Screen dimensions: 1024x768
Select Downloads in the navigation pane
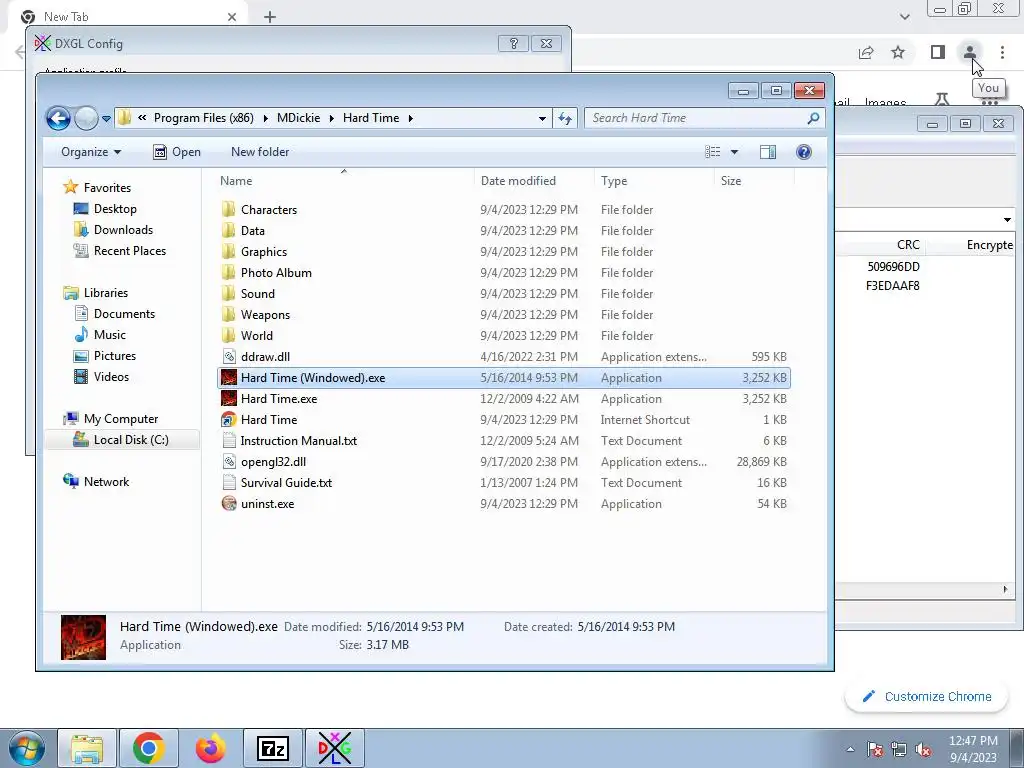114,230
